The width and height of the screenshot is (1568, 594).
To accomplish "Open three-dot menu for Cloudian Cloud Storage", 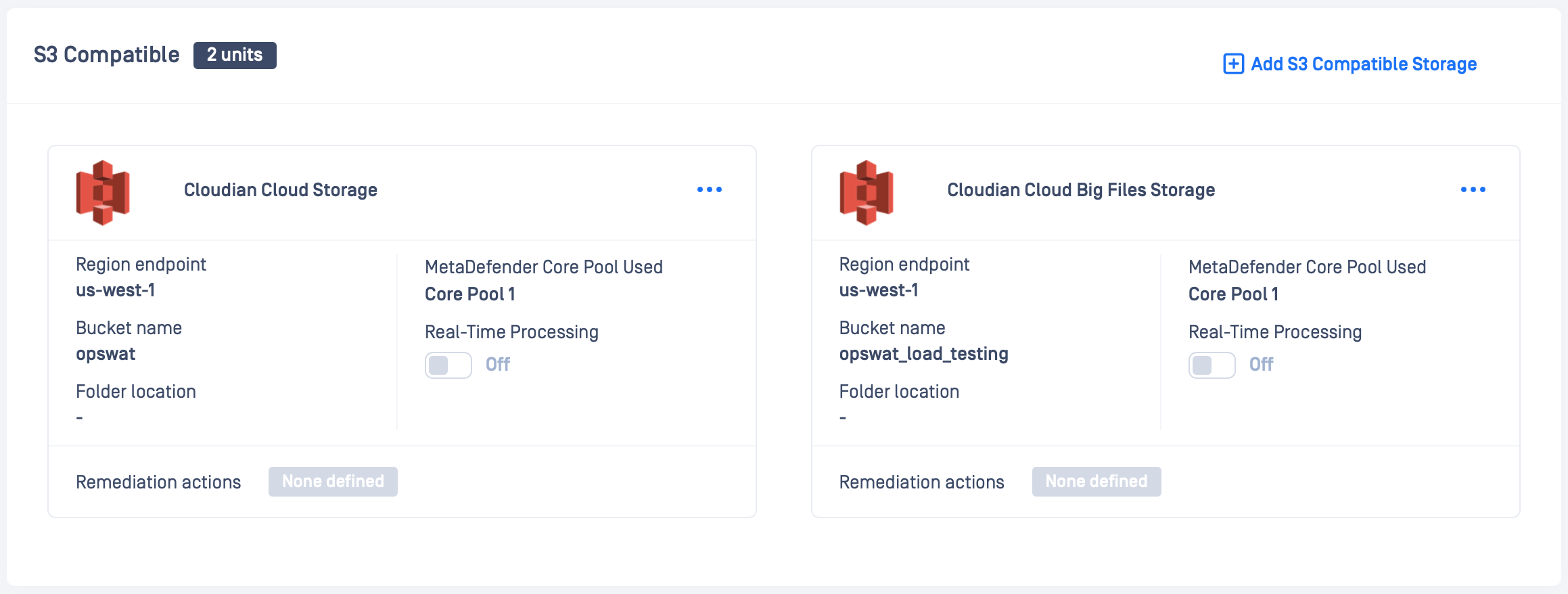I will [709, 189].
